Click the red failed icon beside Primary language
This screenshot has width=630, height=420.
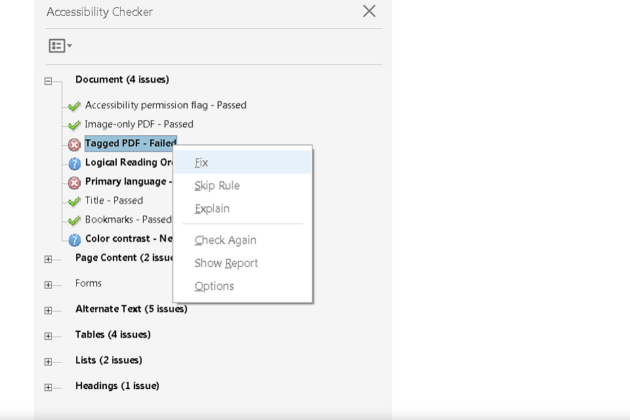[x=74, y=182]
